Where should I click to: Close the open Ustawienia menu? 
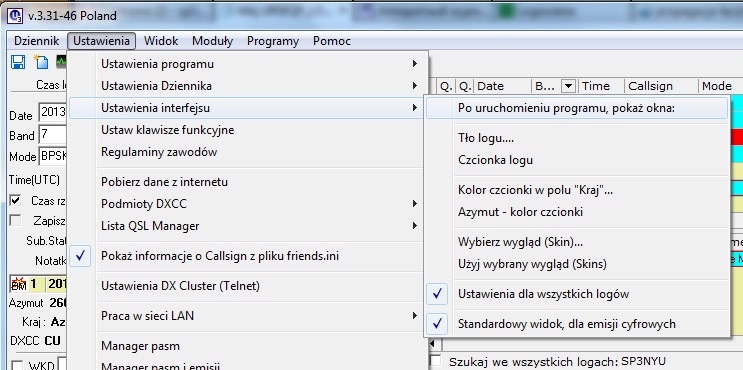(x=101, y=41)
